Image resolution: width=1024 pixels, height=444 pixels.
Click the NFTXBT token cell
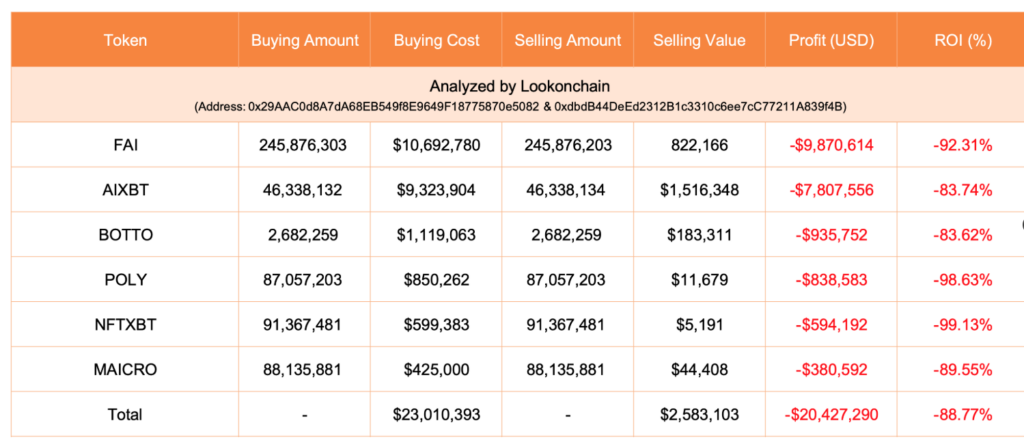(125, 324)
